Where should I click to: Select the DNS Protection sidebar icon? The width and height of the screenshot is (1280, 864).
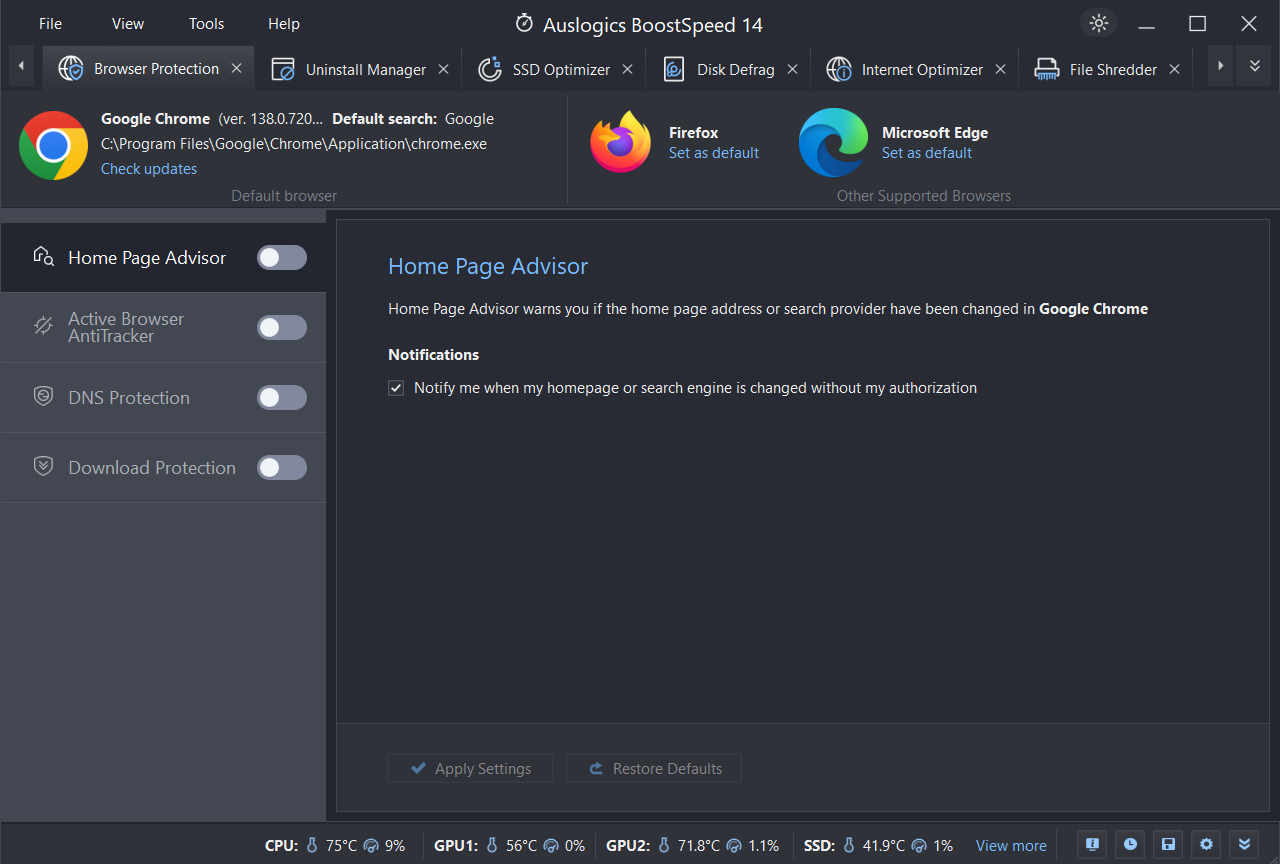42,396
